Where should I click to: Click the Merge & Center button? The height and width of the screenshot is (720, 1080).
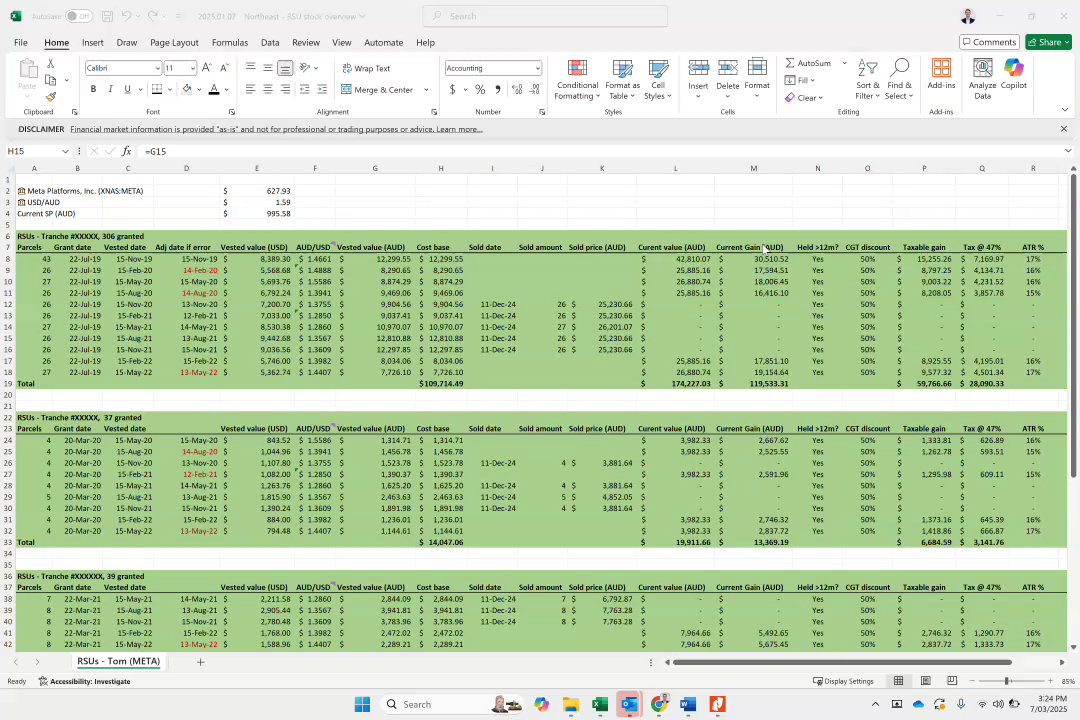tap(377, 90)
